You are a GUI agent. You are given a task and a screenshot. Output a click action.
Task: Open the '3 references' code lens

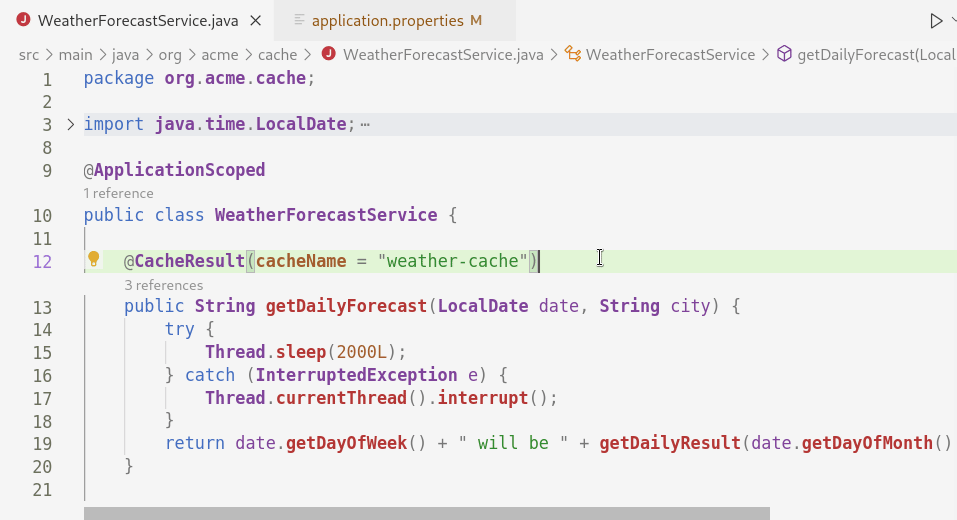click(x=164, y=286)
